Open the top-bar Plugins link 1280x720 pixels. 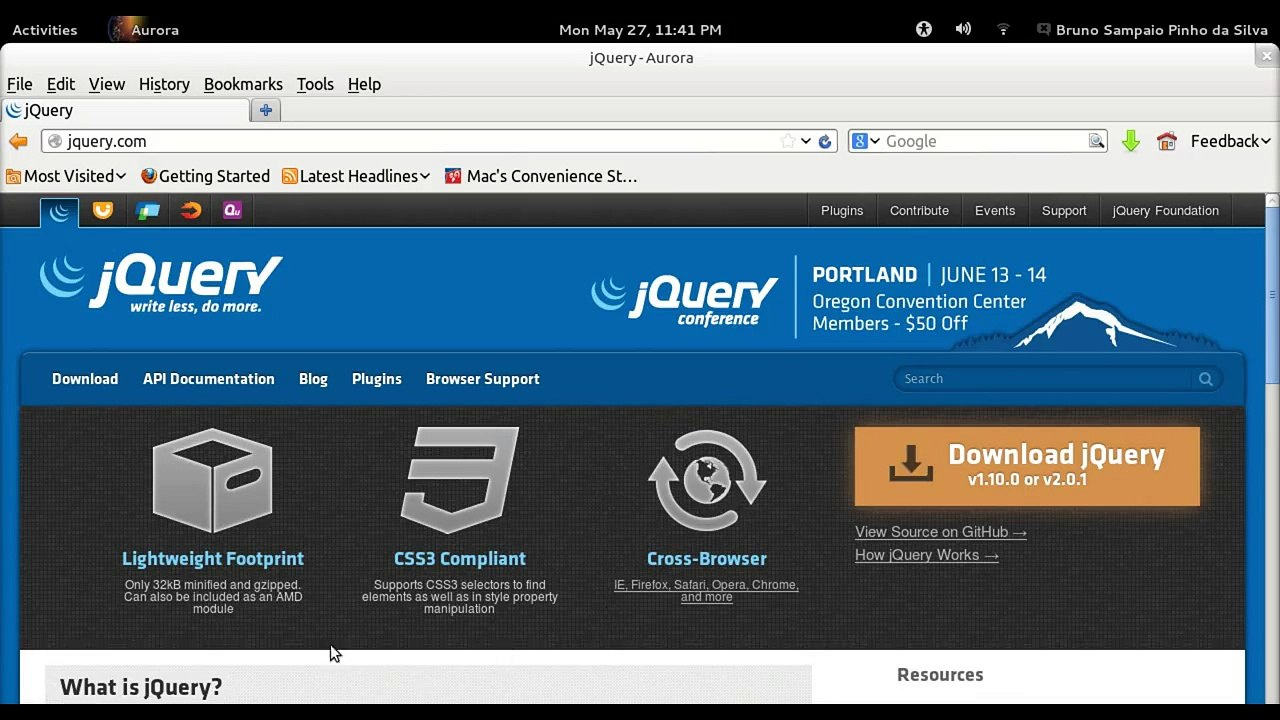pos(842,211)
